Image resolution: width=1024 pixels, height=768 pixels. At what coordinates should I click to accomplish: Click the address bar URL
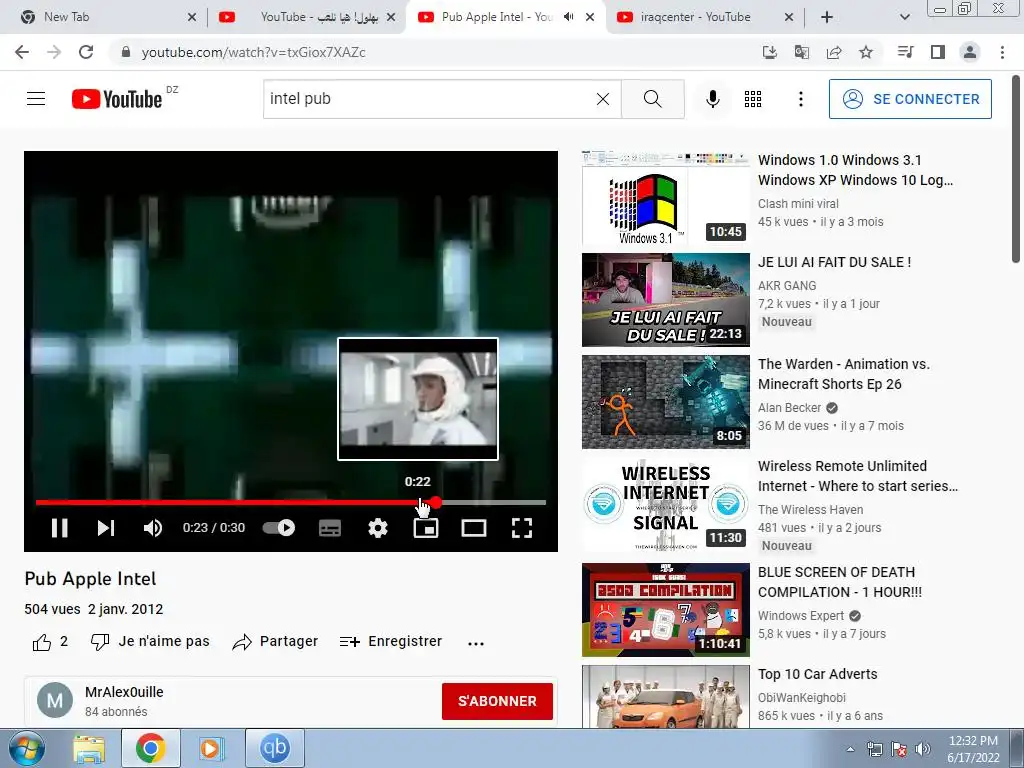pyautogui.click(x=253, y=52)
